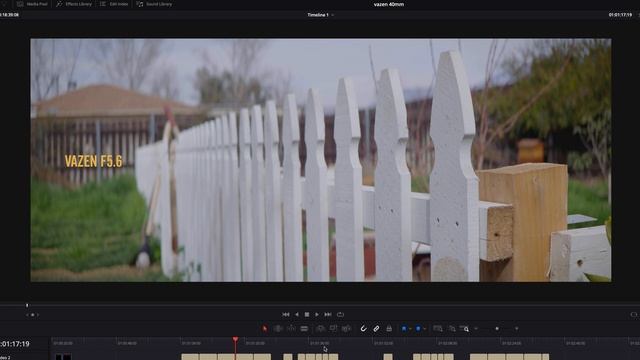
Task: Select the Blade edit mode tool
Action: click(304, 329)
